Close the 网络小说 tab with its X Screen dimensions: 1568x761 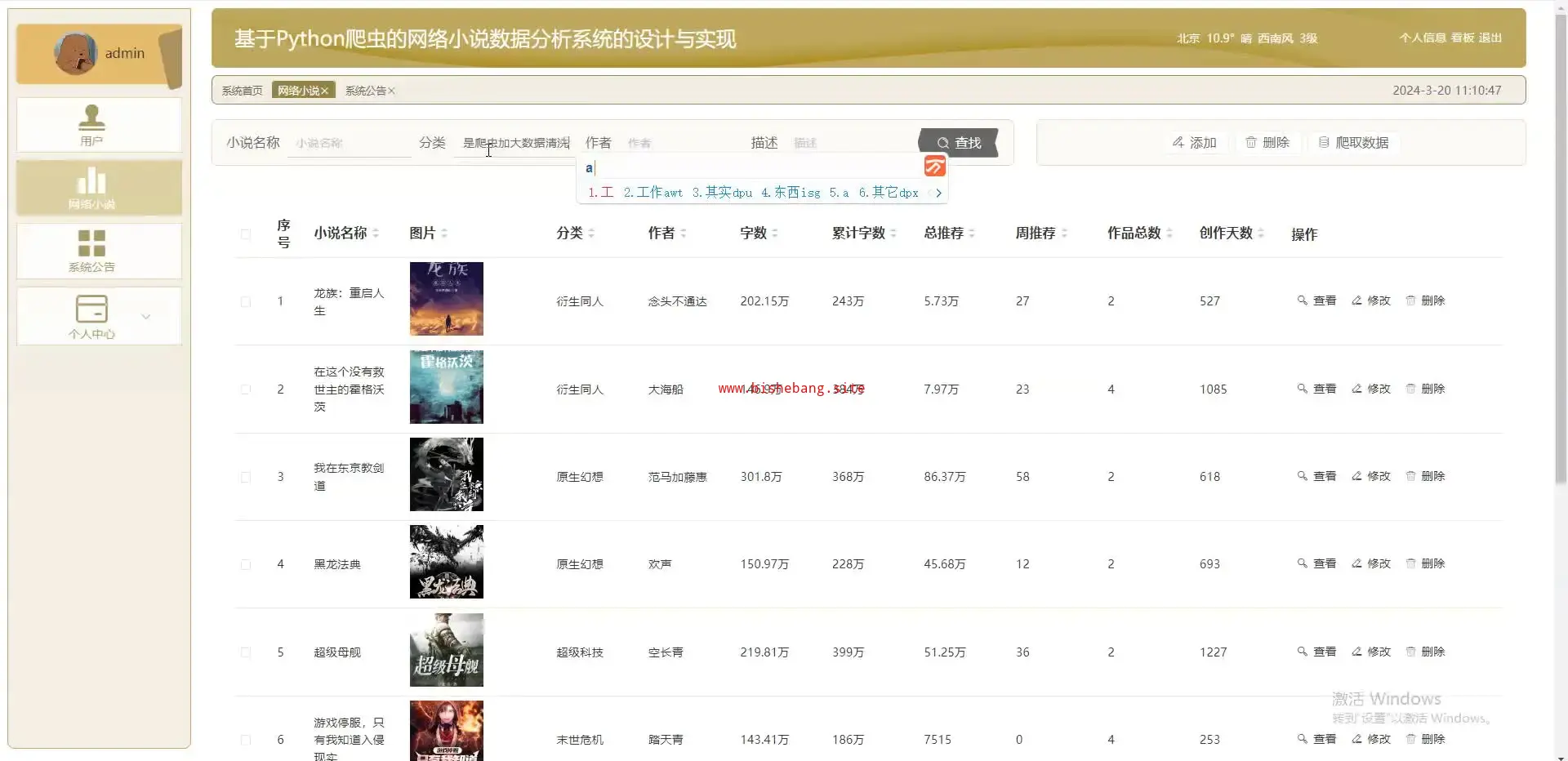[324, 91]
